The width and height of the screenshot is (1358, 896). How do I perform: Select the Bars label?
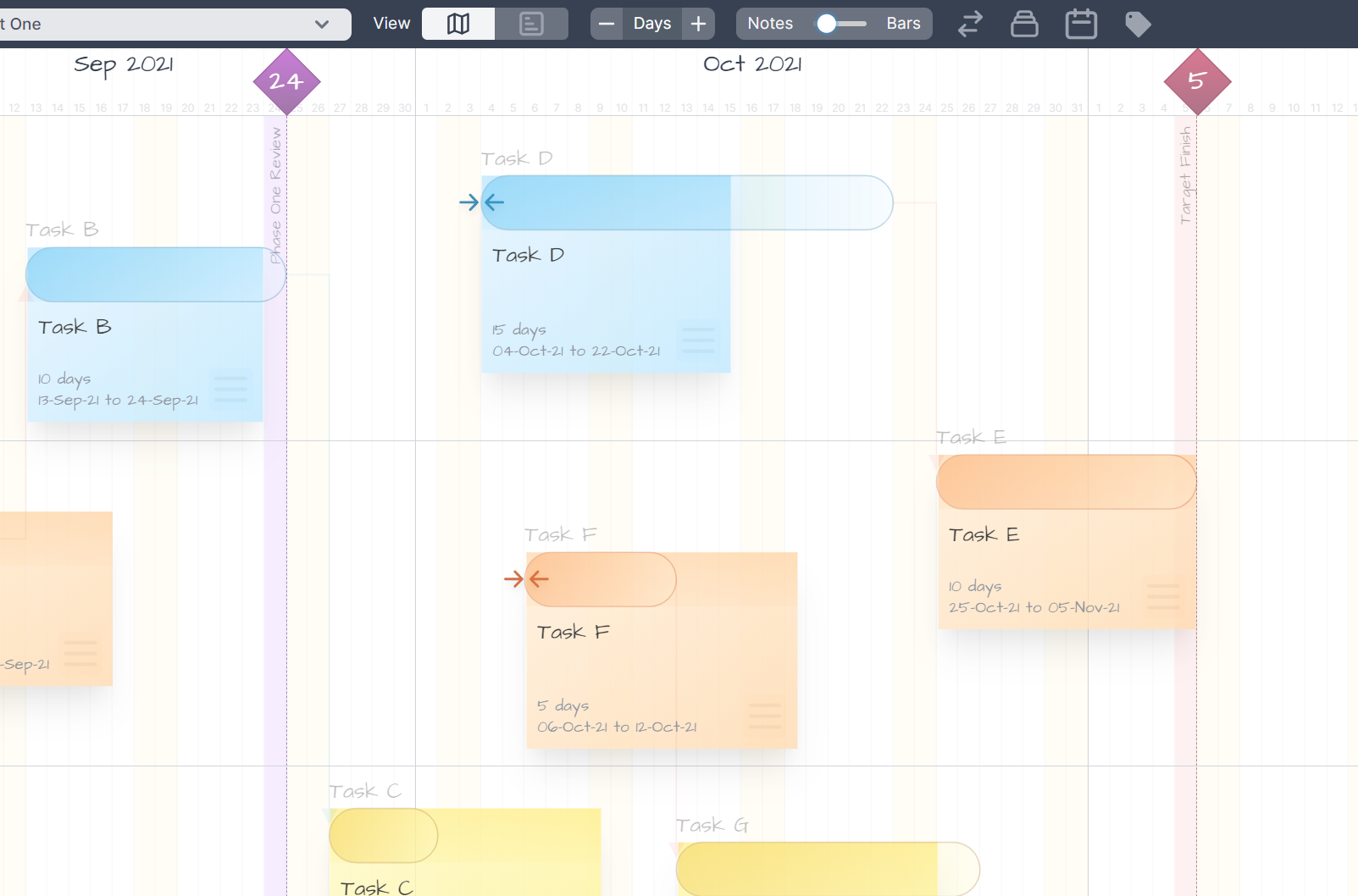[903, 24]
